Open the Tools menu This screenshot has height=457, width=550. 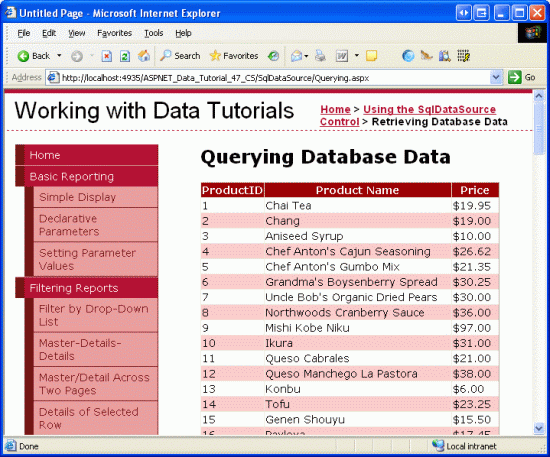(154, 33)
